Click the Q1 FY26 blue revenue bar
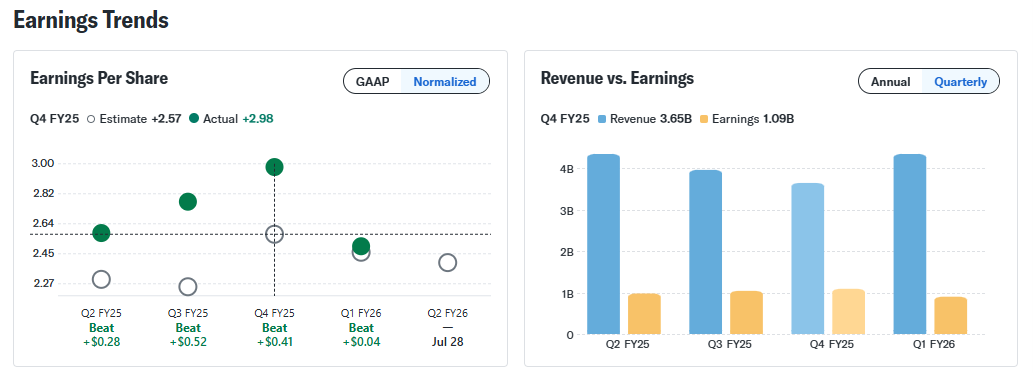 [x=910, y=244]
